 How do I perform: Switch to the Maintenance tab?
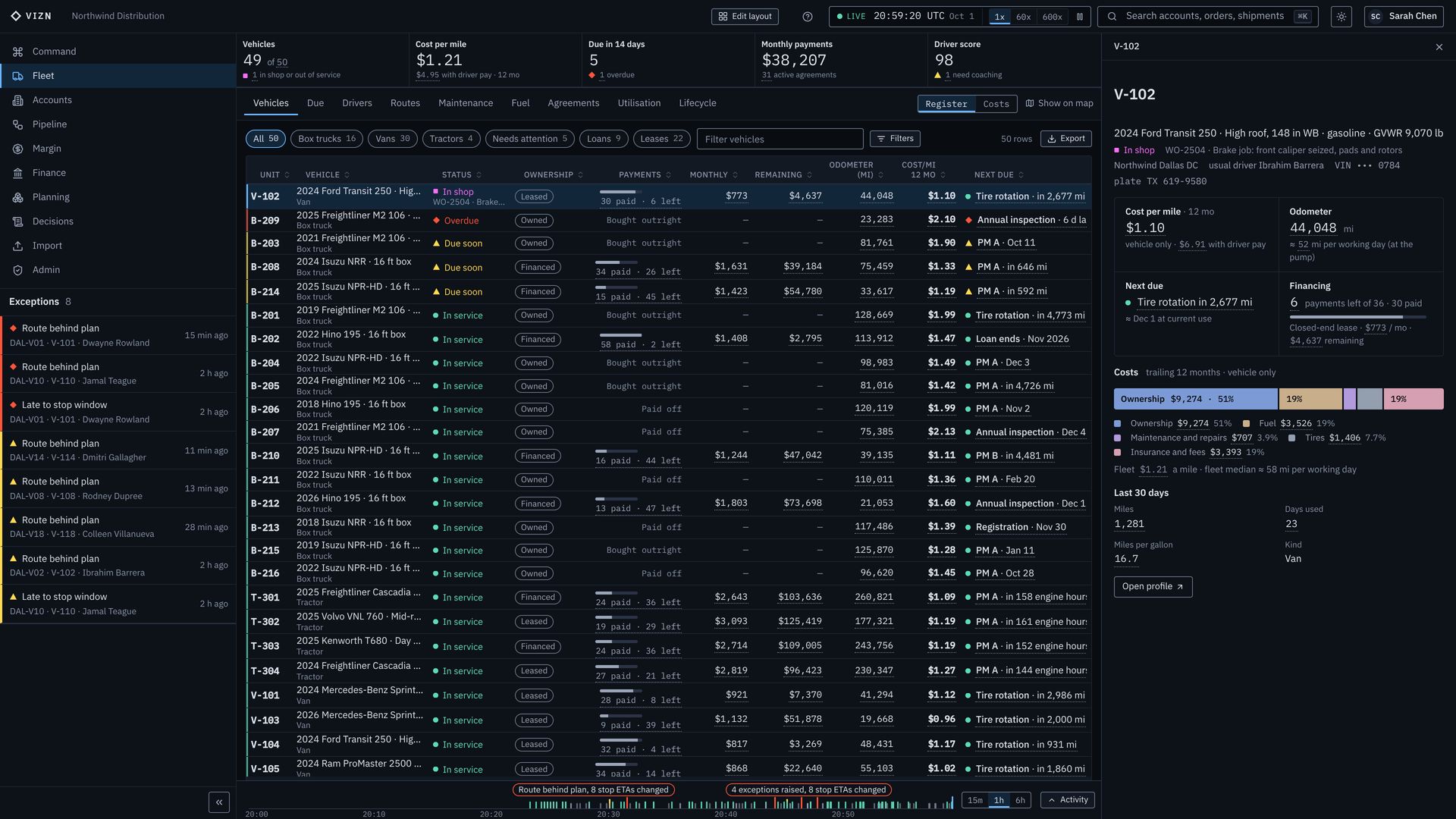pyautogui.click(x=466, y=103)
